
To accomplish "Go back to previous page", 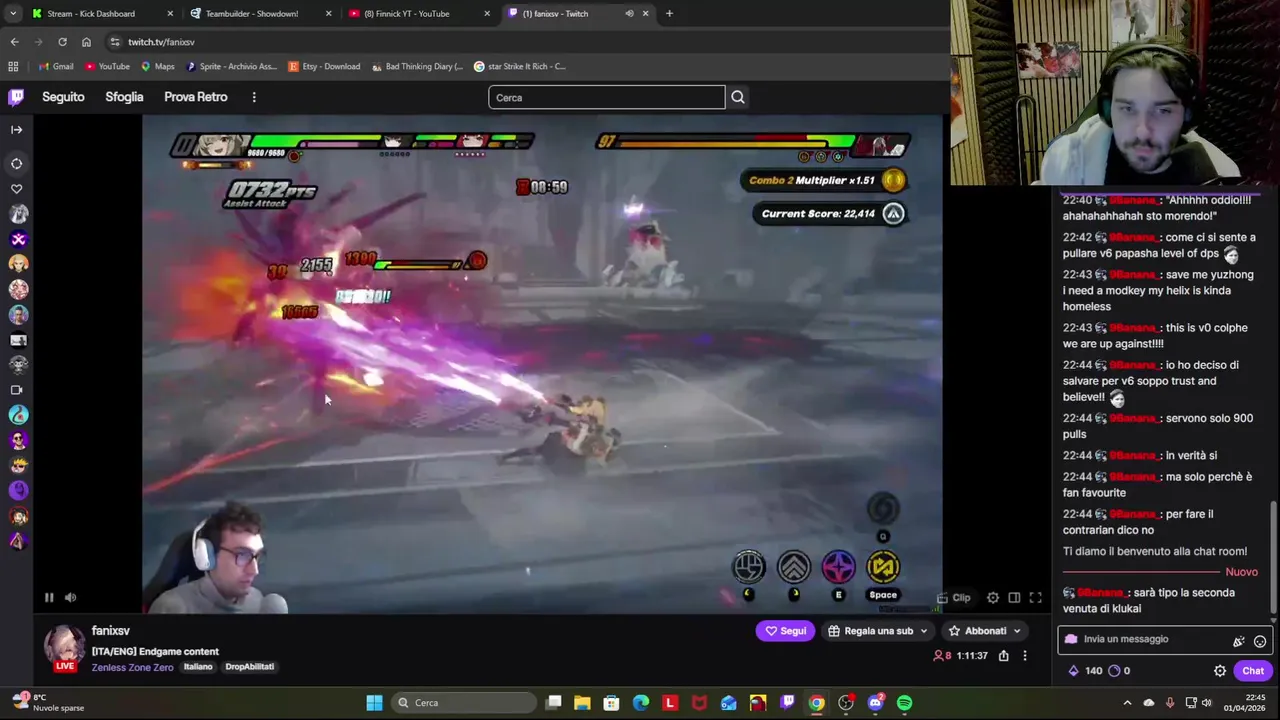I will tap(14, 42).
